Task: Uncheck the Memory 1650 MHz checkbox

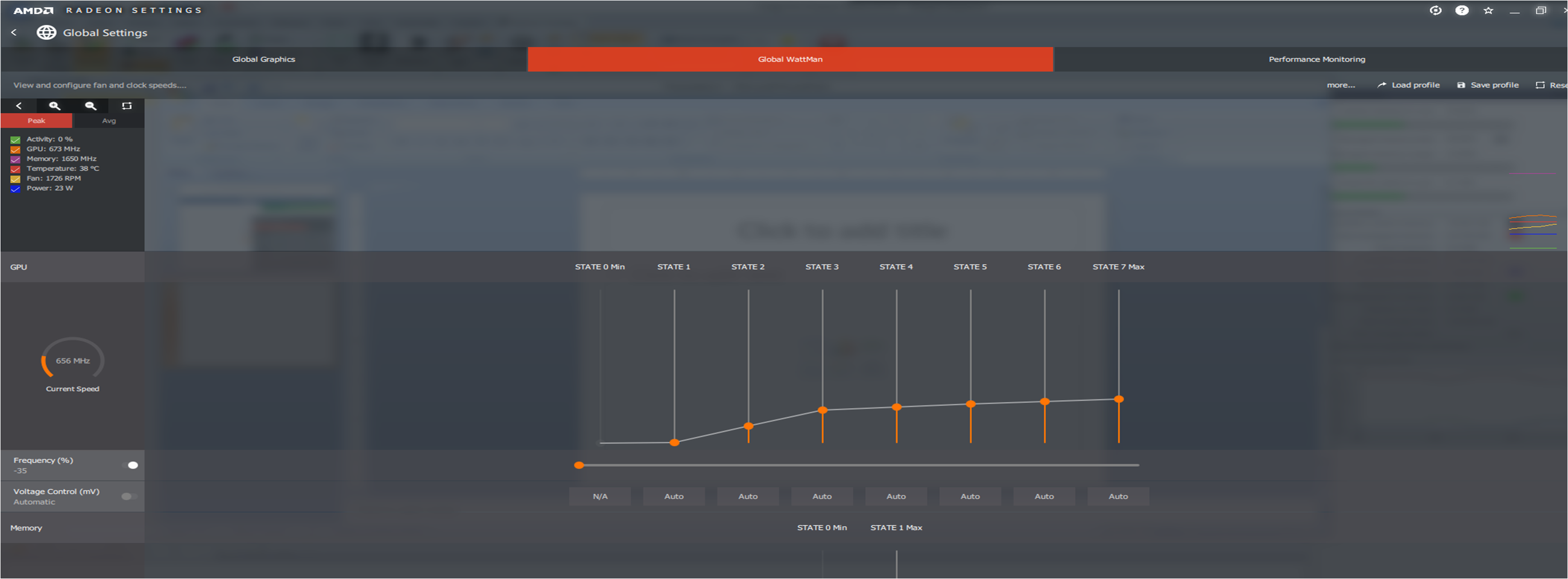Action: pos(15,159)
